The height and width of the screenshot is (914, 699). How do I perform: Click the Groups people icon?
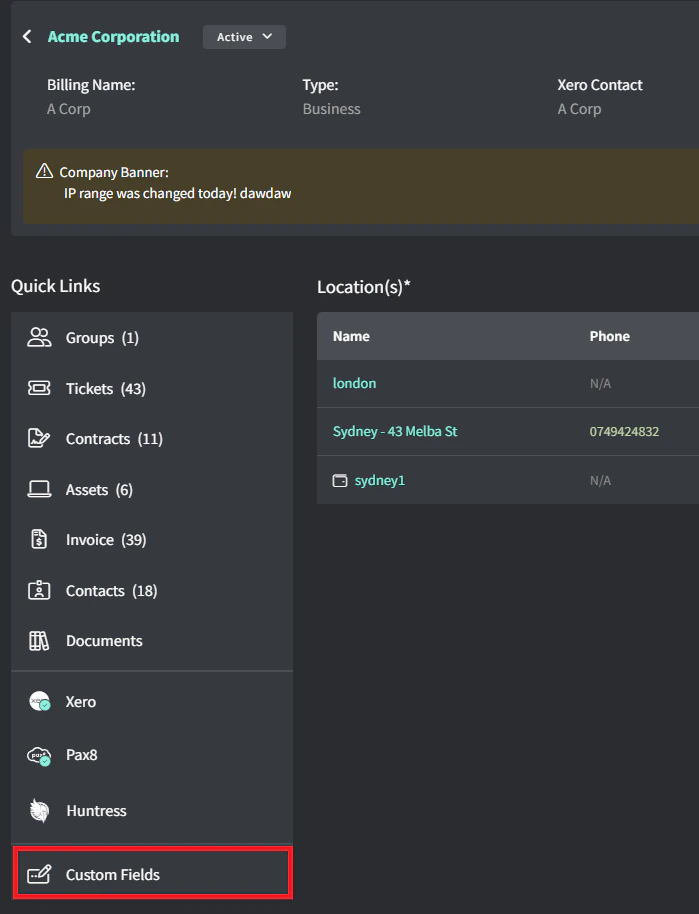39,338
